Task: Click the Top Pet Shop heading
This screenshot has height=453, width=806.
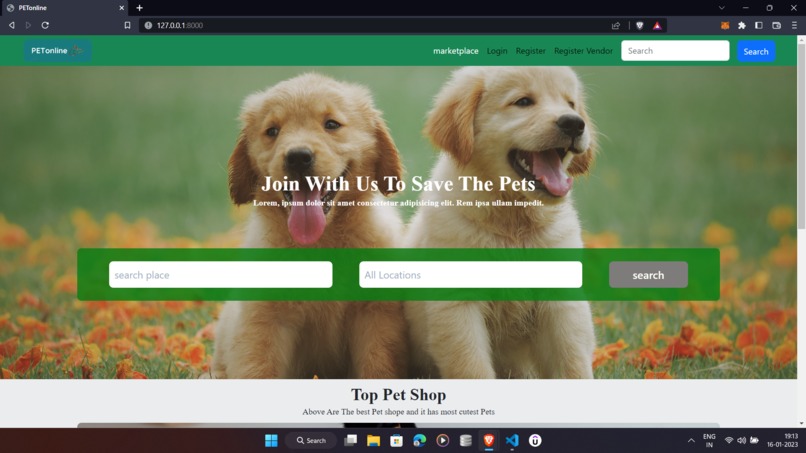Action: coord(398,395)
